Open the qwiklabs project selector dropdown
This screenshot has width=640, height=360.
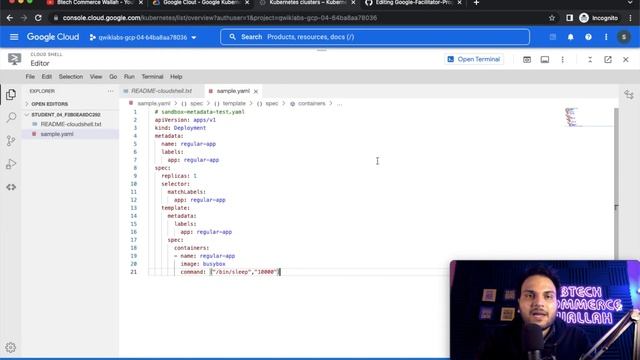click(143, 38)
